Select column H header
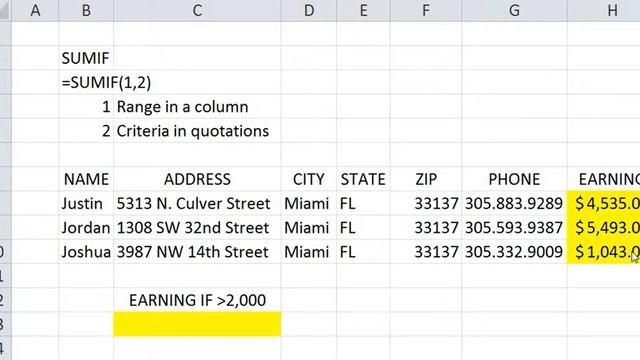Image resolution: width=640 pixels, height=360 pixels. tap(604, 10)
